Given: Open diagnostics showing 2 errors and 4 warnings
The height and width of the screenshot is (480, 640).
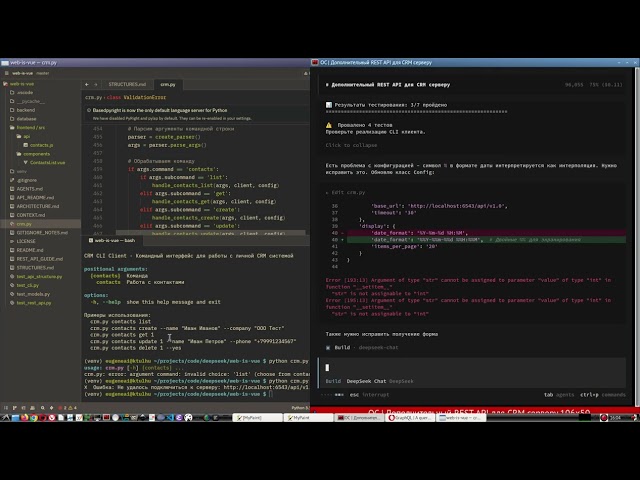Looking at the screenshot, I should tap(67, 408).
